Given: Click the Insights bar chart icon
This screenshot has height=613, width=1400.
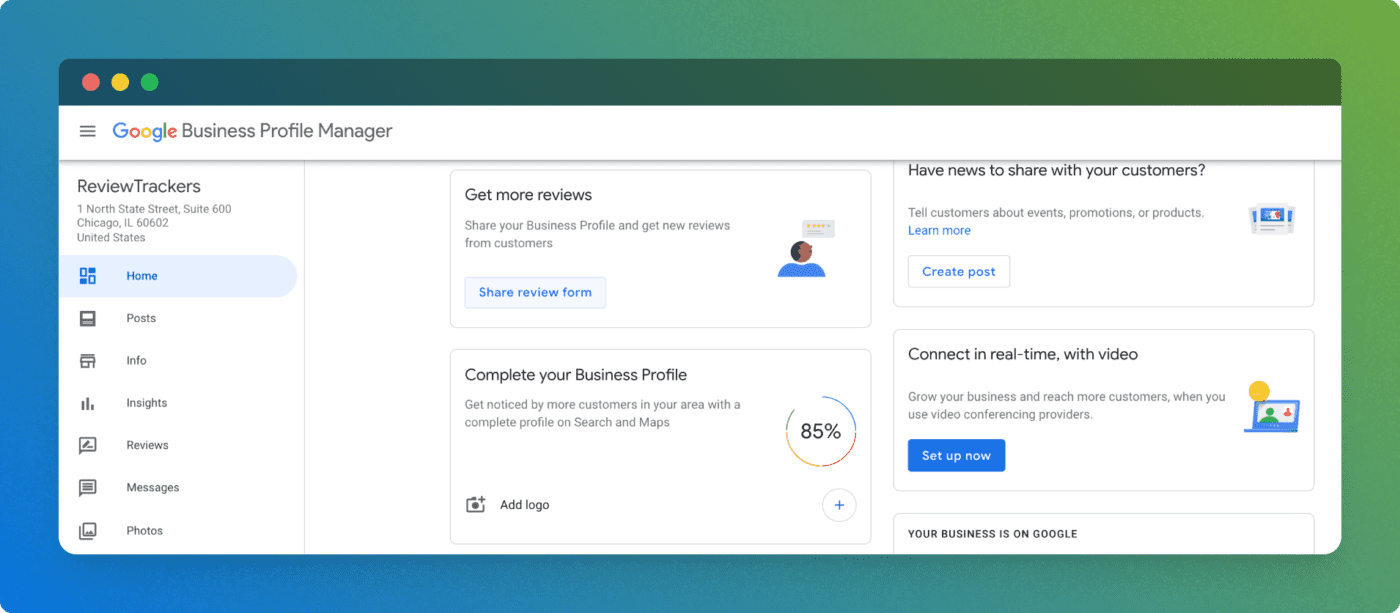Looking at the screenshot, I should click(x=88, y=403).
